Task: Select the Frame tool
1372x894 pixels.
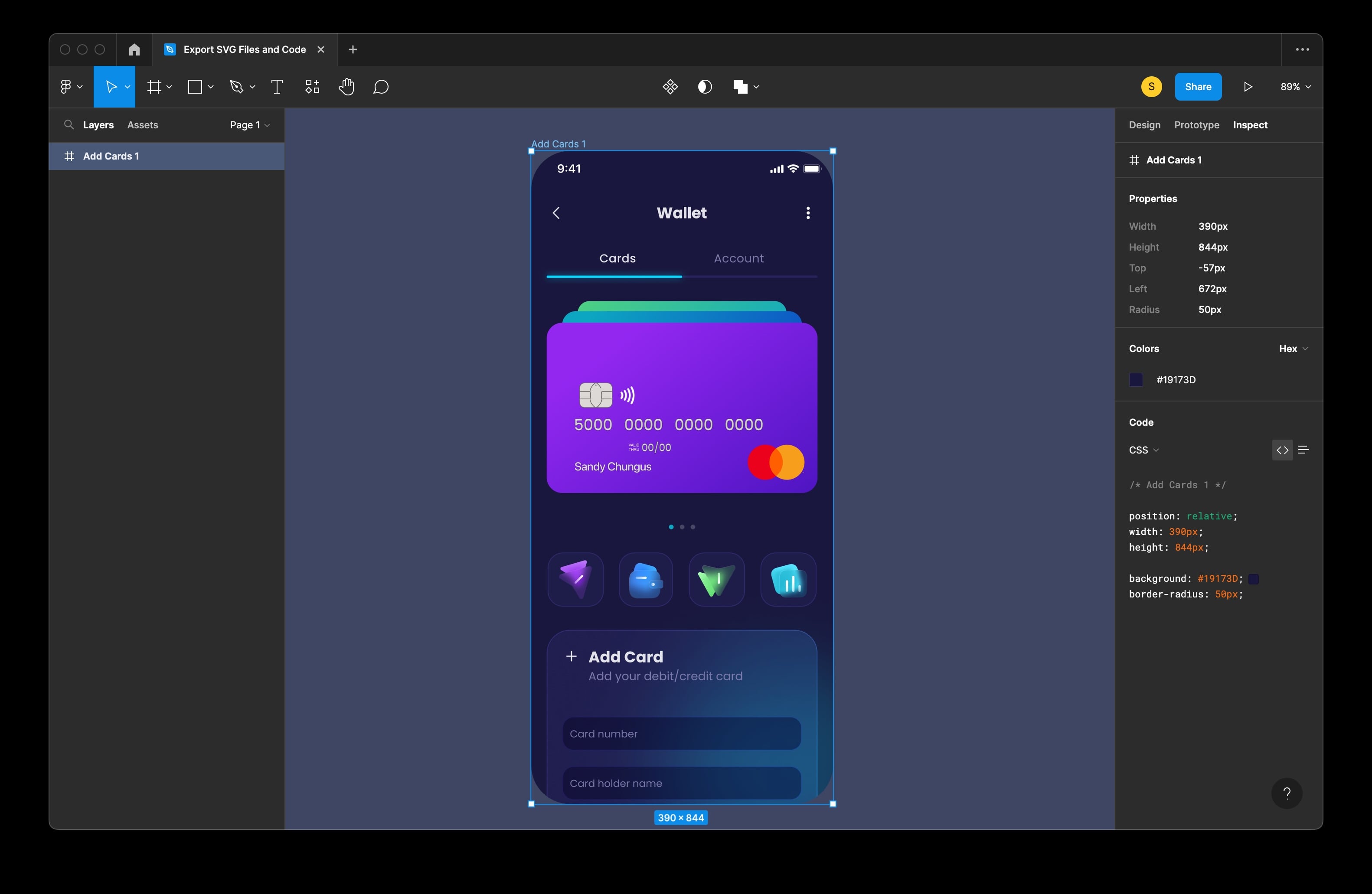Action: 154,86
